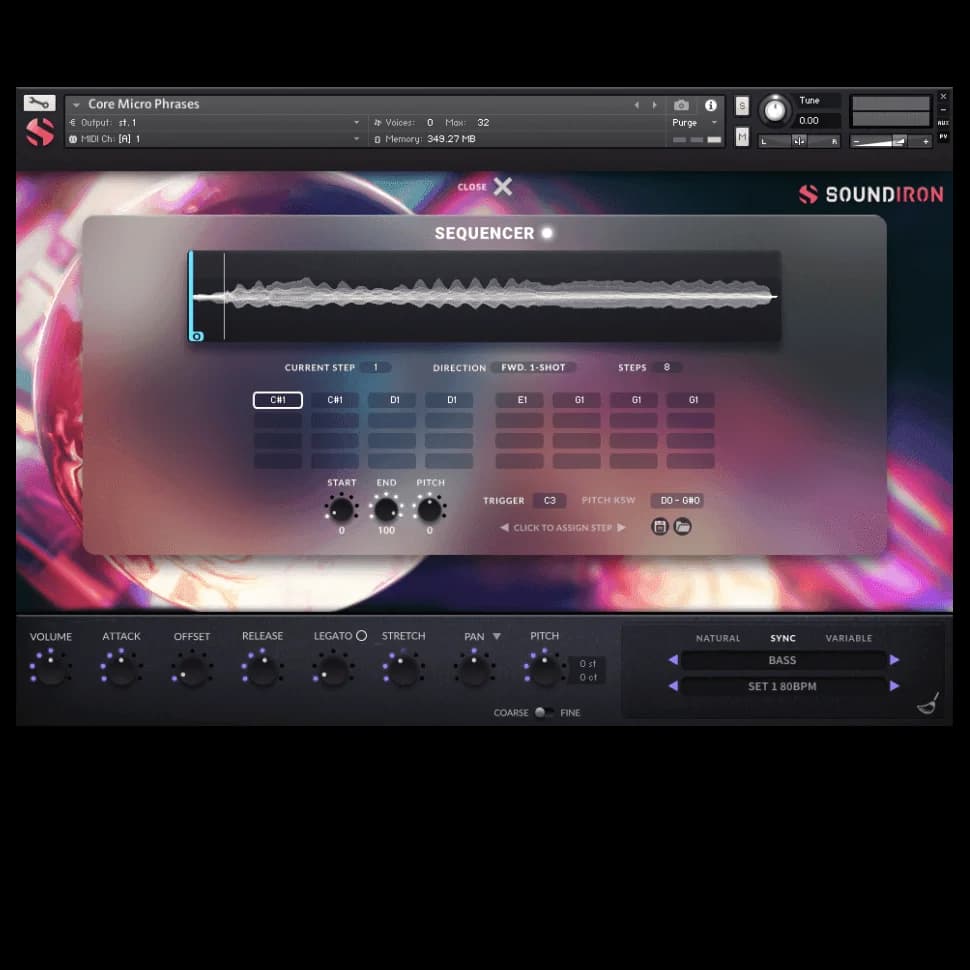Click the camera snapshot icon
970x970 pixels.
[681, 105]
